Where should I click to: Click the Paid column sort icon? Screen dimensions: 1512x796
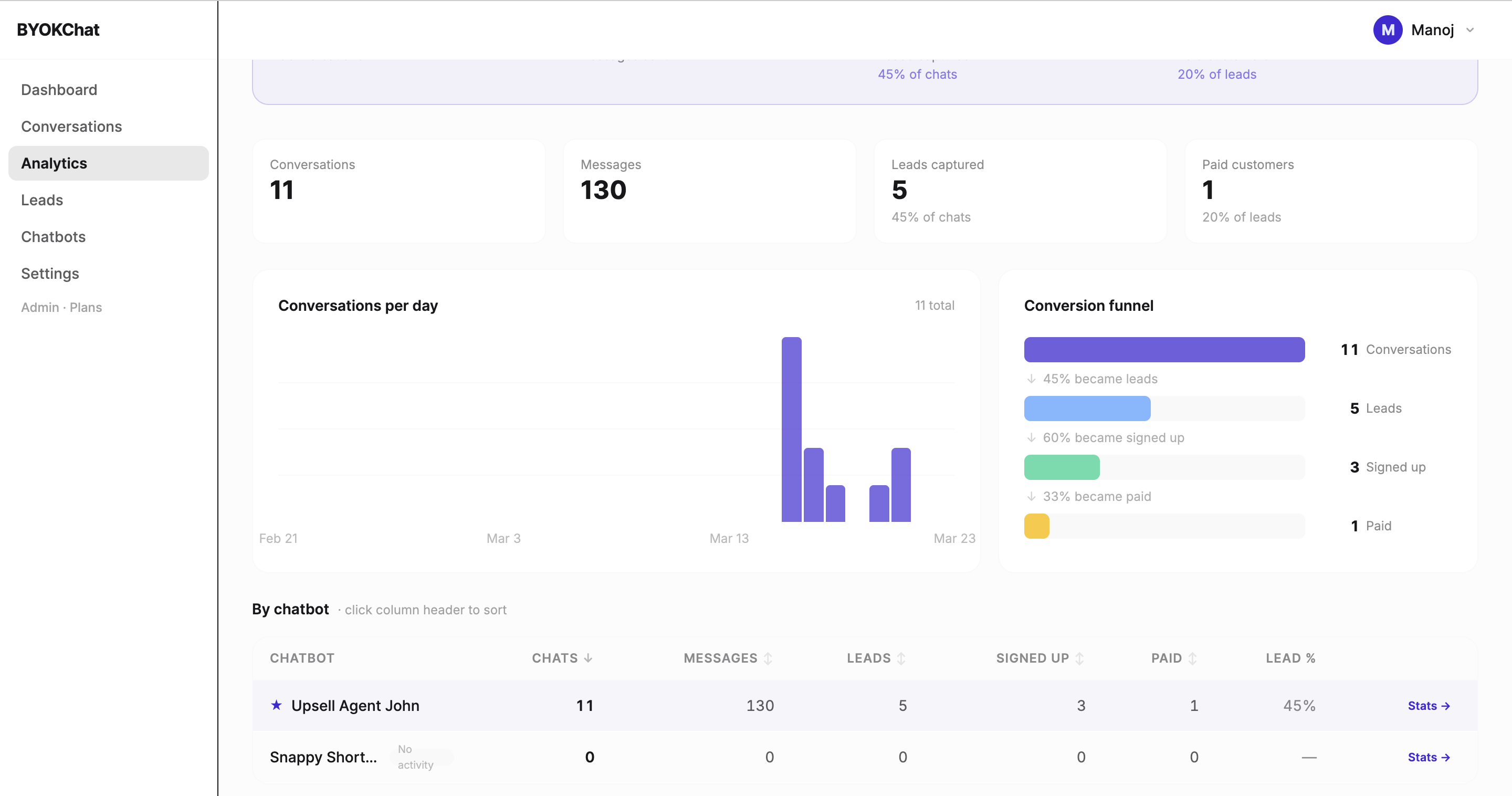tap(1192, 658)
